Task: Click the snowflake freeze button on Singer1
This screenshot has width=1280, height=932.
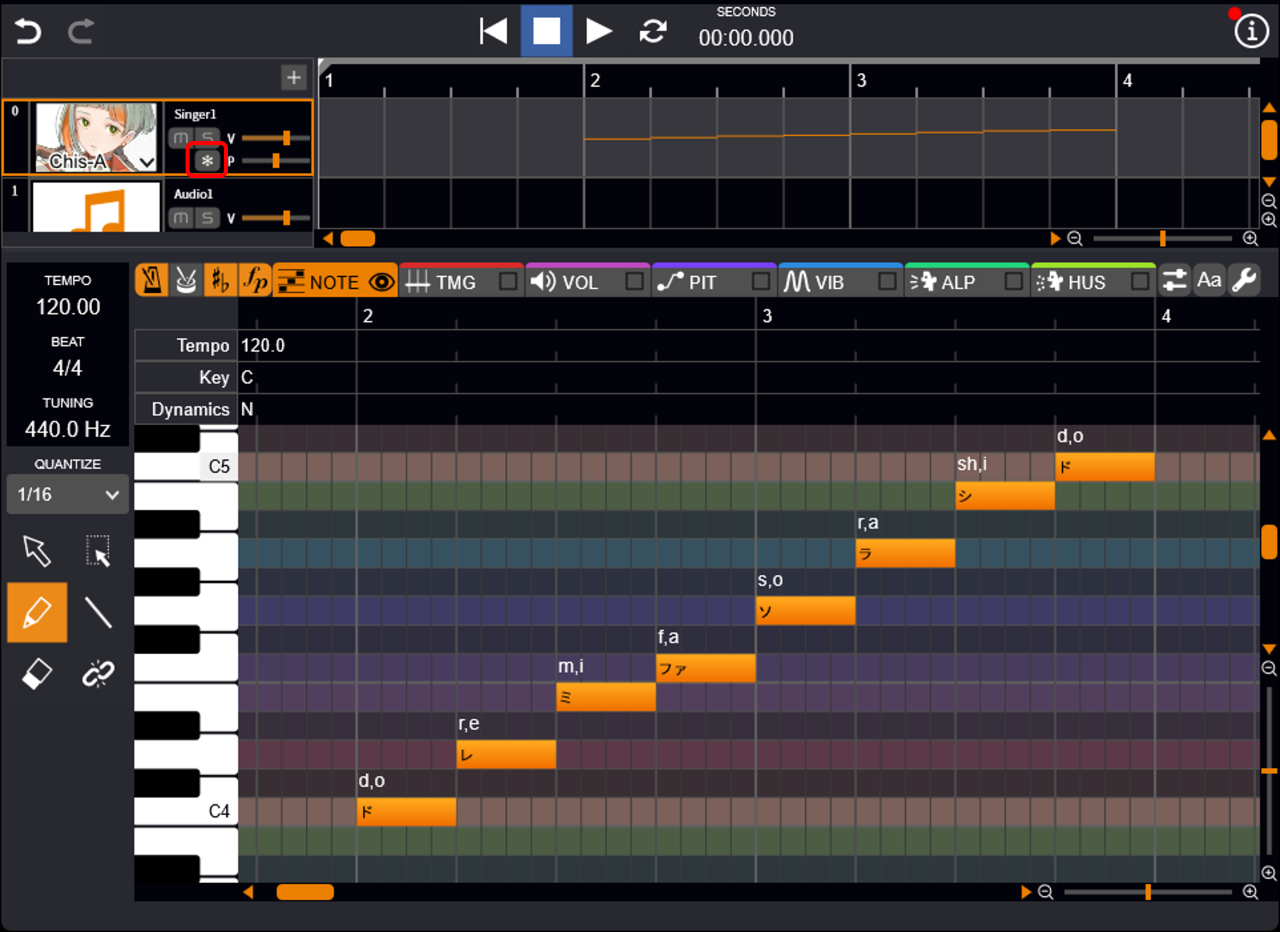Action: tap(207, 160)
